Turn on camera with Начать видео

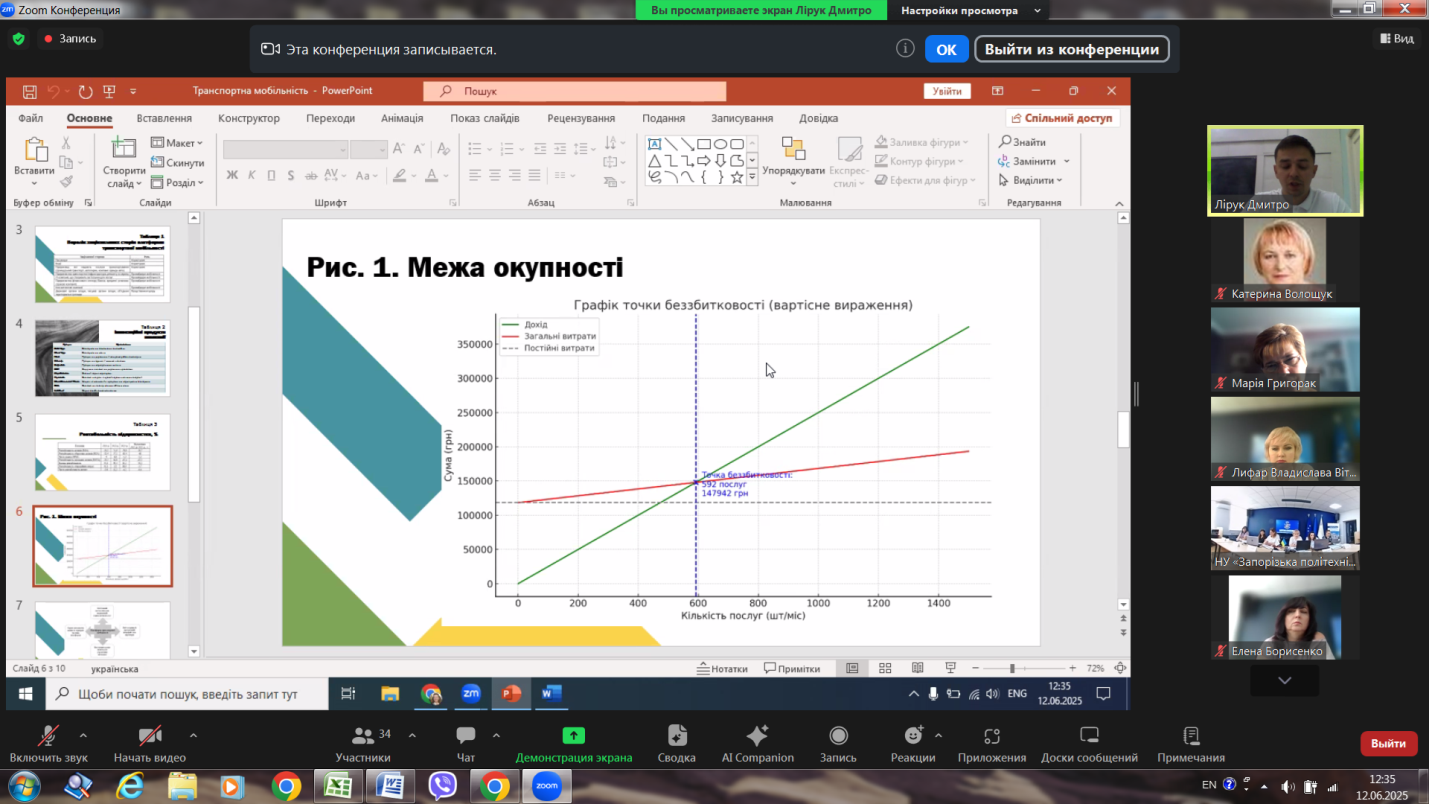tap(149, 736)
